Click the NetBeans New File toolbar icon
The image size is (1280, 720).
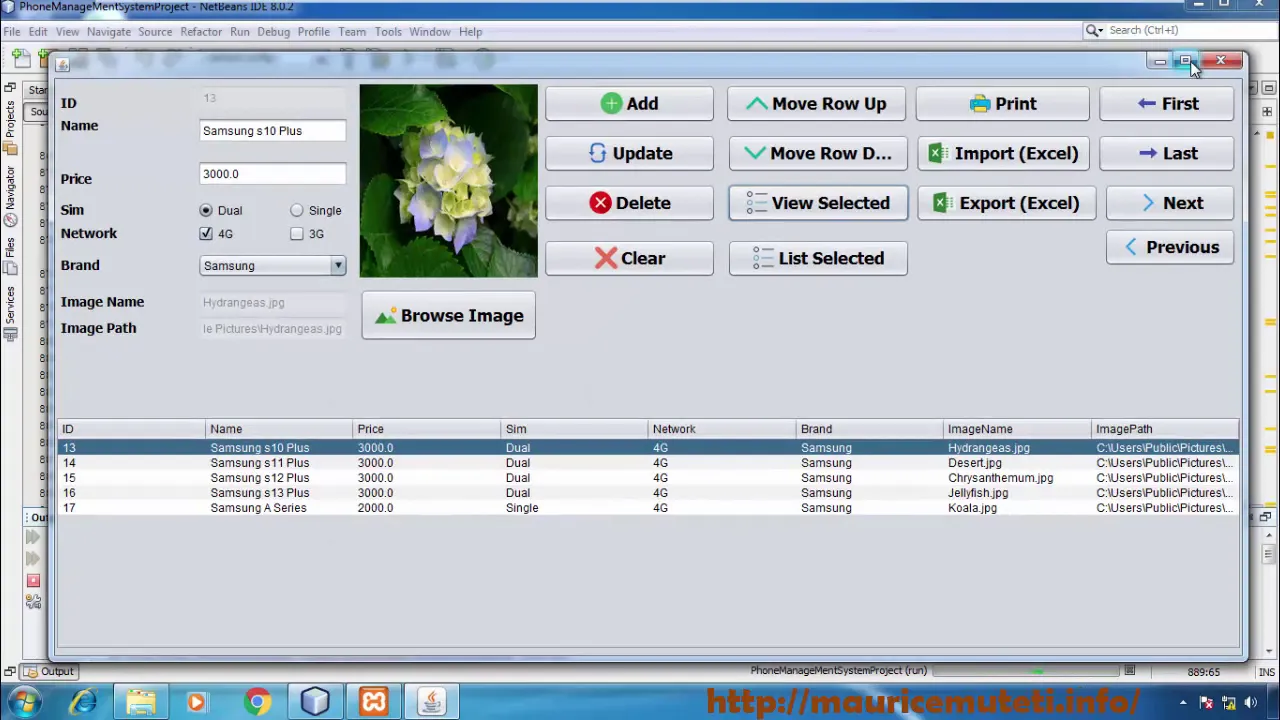(22, 60)
